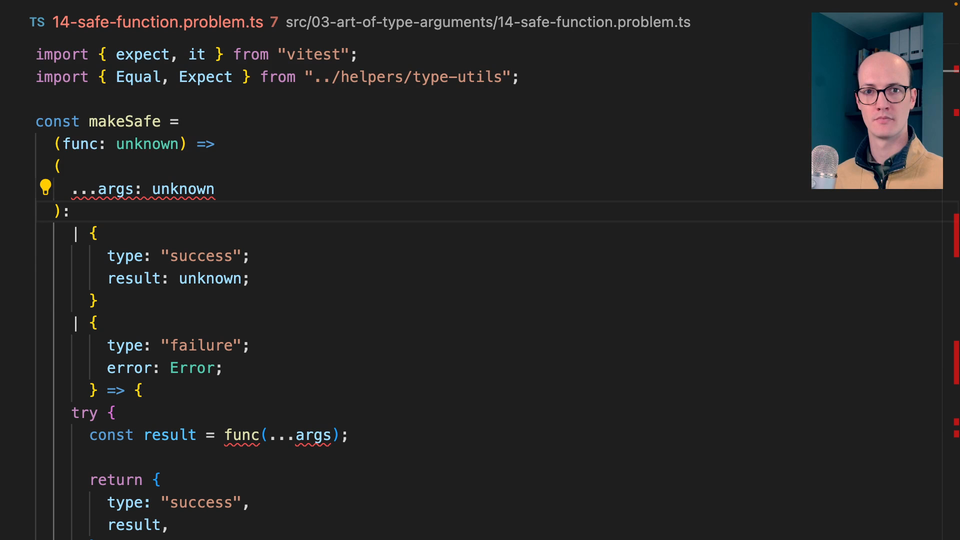Click the problem count 7 on the tab
This screenshot has width=960, height=540.
pos(274,22)
